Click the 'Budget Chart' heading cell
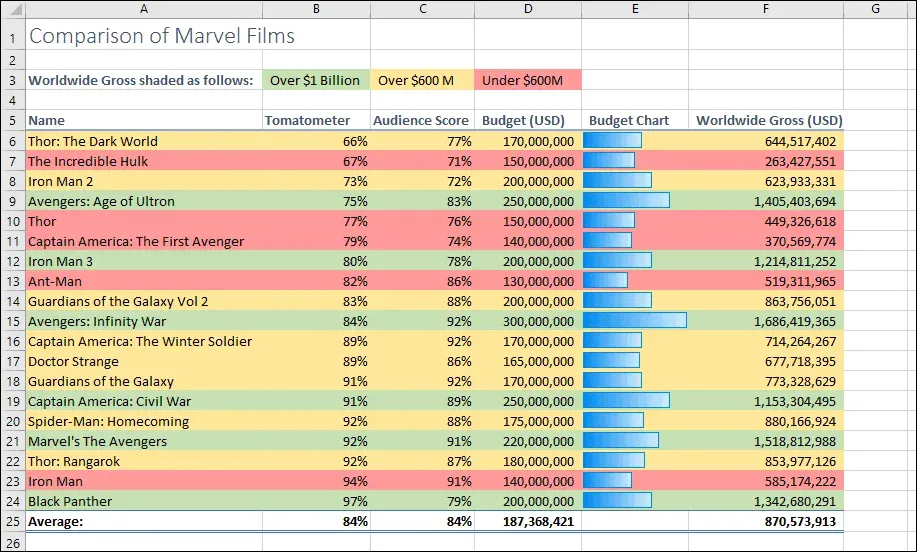The image size is (917, 552). tap(633, 121)
